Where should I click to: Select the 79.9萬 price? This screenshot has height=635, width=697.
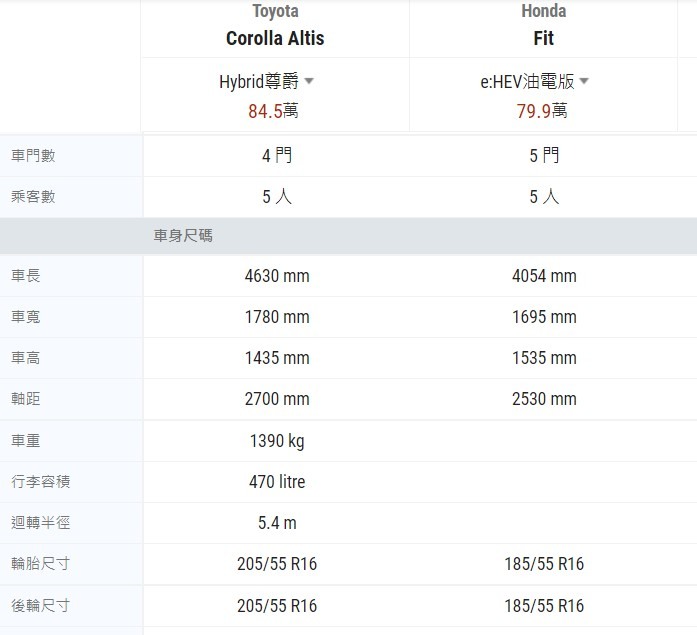(542, 111)
